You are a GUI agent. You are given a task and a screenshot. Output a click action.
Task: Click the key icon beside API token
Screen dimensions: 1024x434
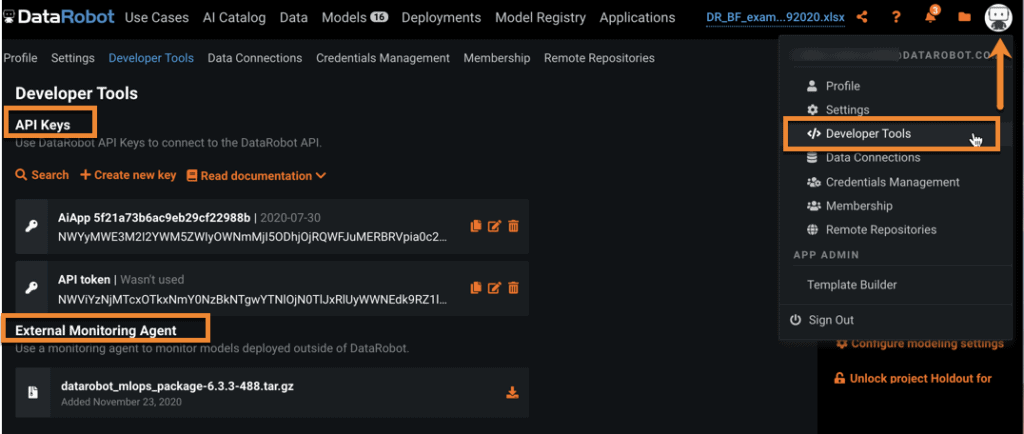(31, 288)
